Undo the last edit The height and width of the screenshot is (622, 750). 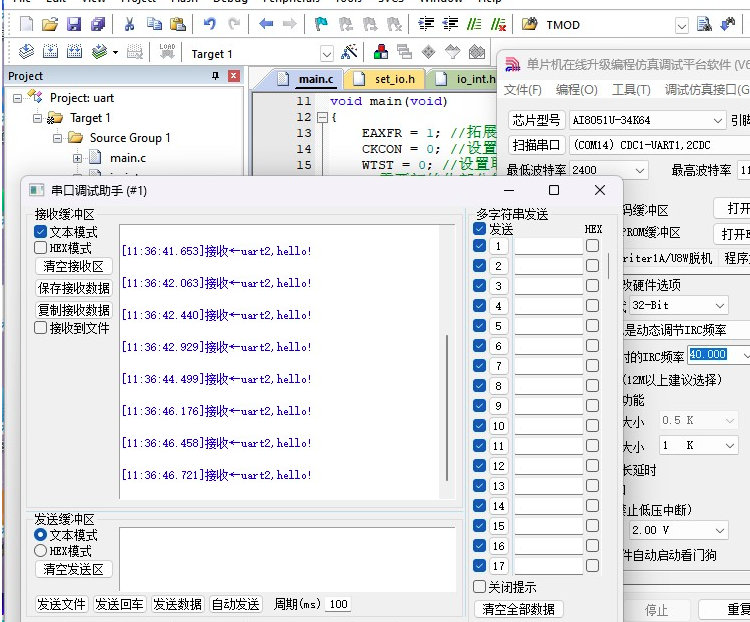pyautogui.click(x=210, y=24)
